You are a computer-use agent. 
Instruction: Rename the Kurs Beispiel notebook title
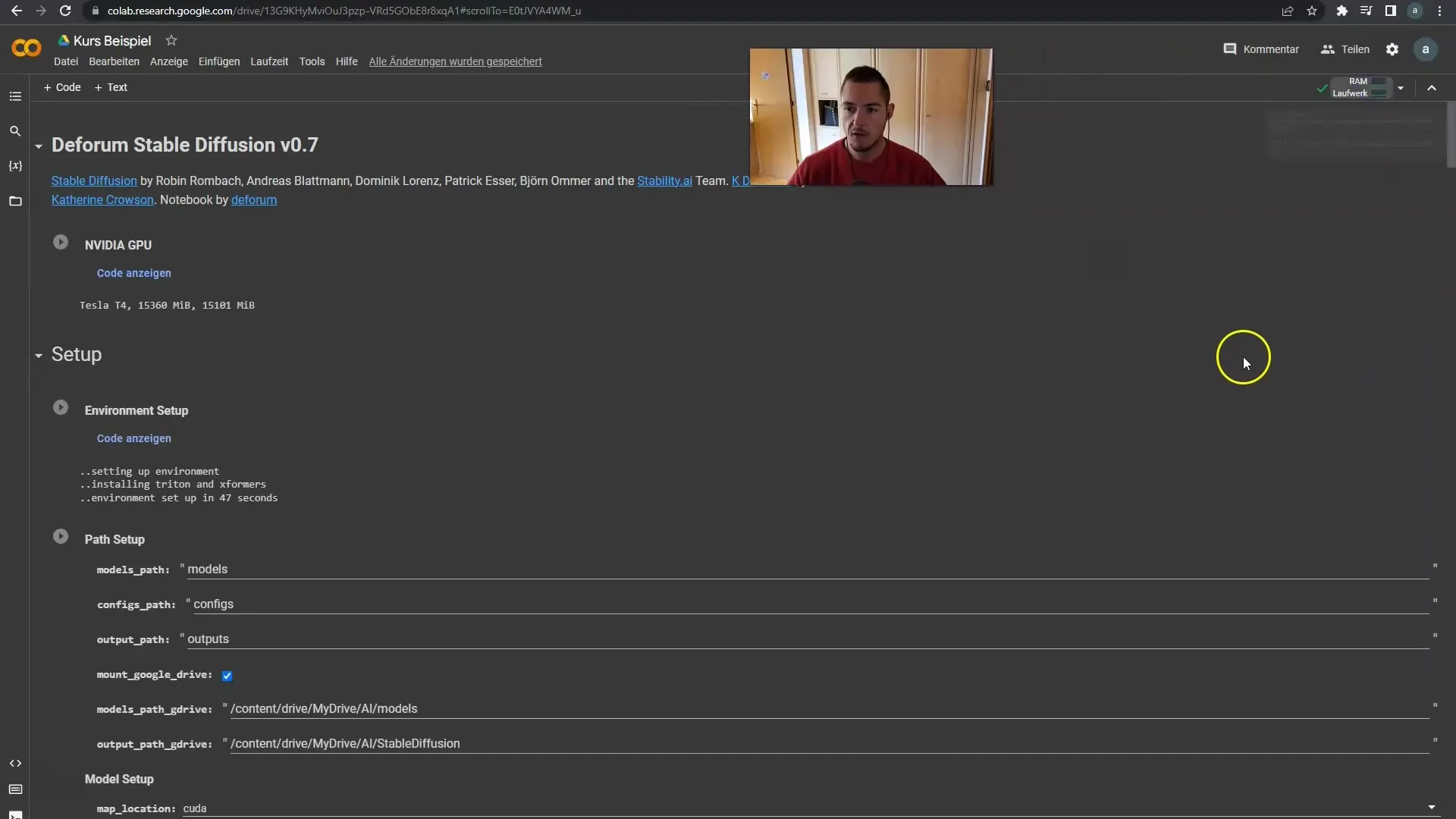coord(112,41)
